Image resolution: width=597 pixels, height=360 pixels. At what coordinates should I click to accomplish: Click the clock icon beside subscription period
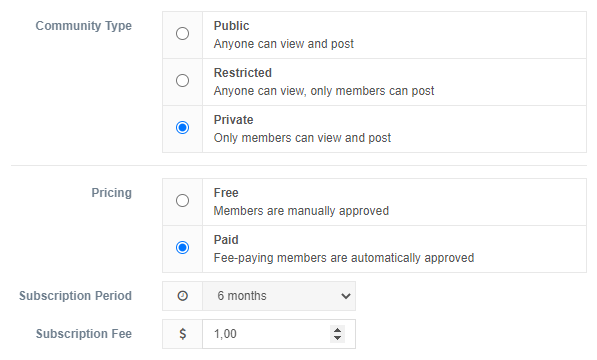(x=183, y=296)
